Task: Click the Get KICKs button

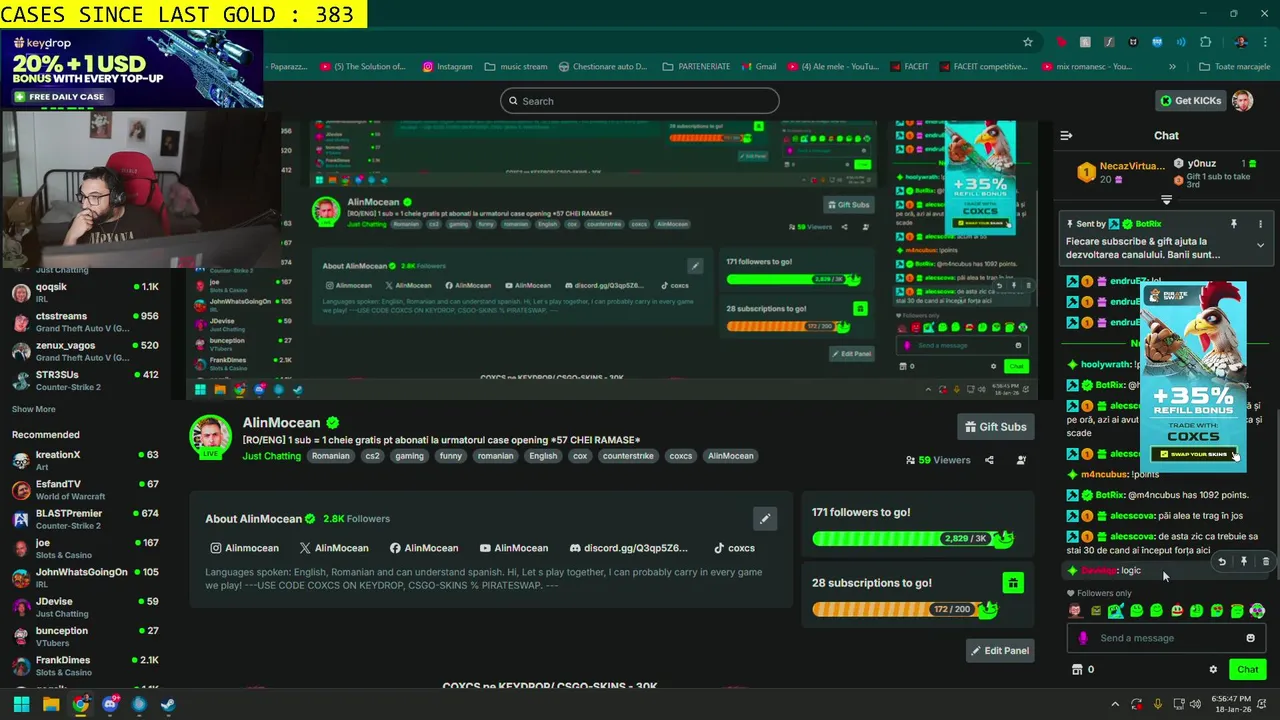Action: click(1190, 101)
